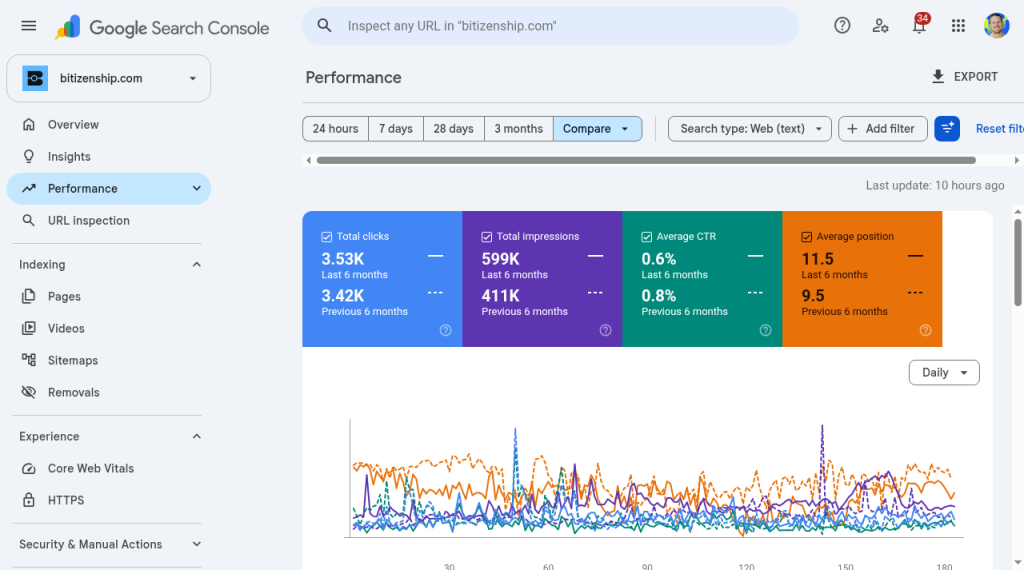This screenshot has width=1024, height=570.
Task: Click the horizontal filter bar scrollbar
Action: pyautogui.click(x=646, y=160)
